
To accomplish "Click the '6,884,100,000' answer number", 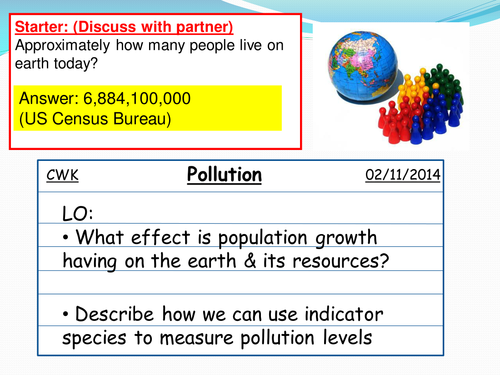I will (x=137, y=99).
